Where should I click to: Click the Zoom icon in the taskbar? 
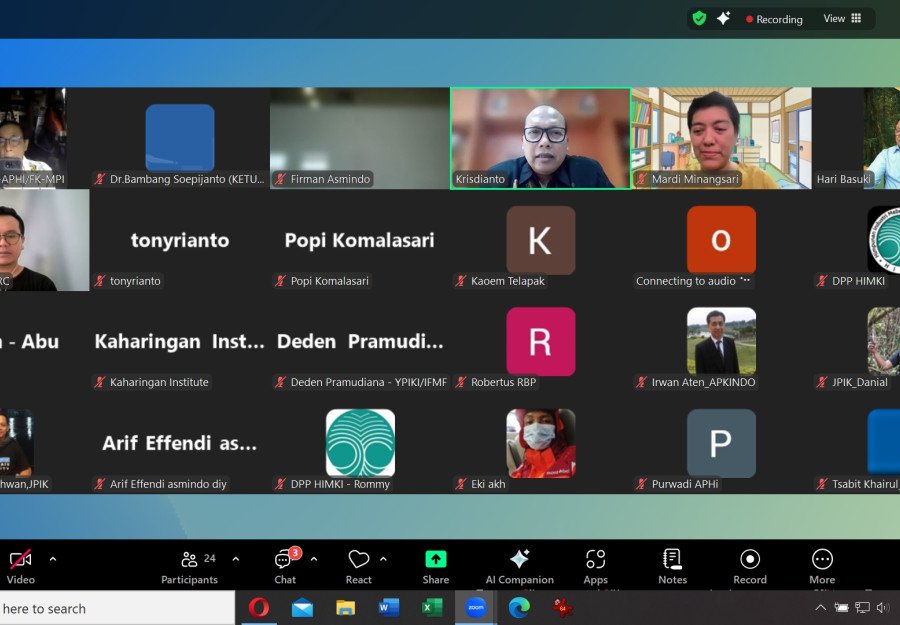(x=475, y=608)
